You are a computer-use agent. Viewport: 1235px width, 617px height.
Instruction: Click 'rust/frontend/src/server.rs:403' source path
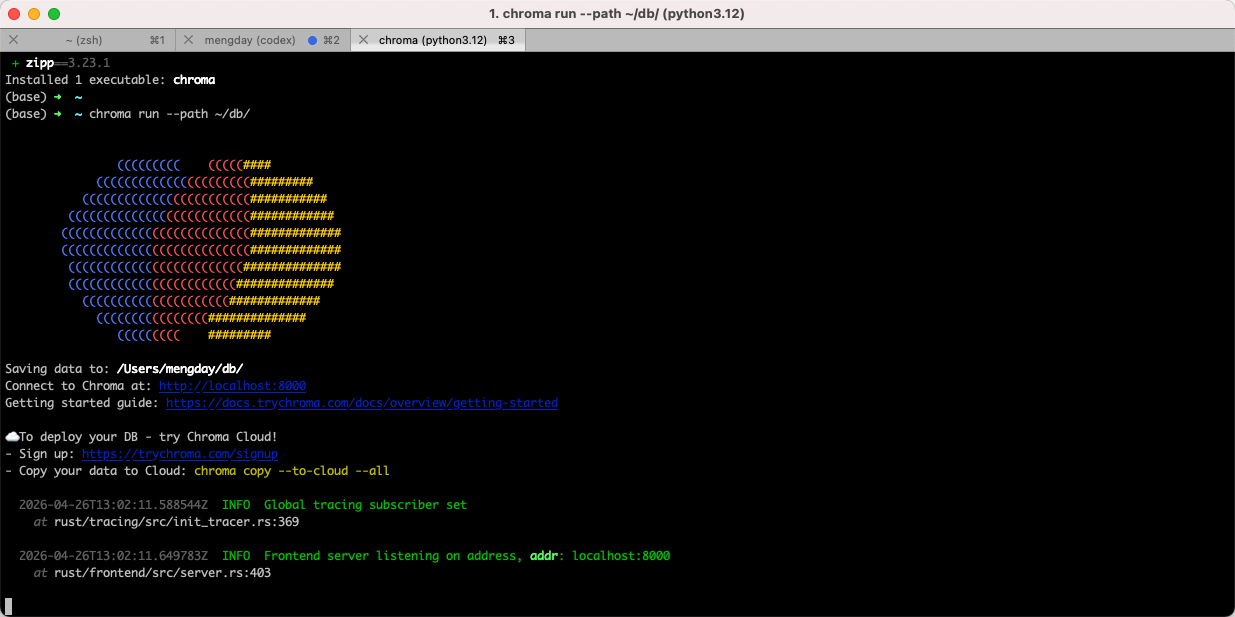coord(162,573)
